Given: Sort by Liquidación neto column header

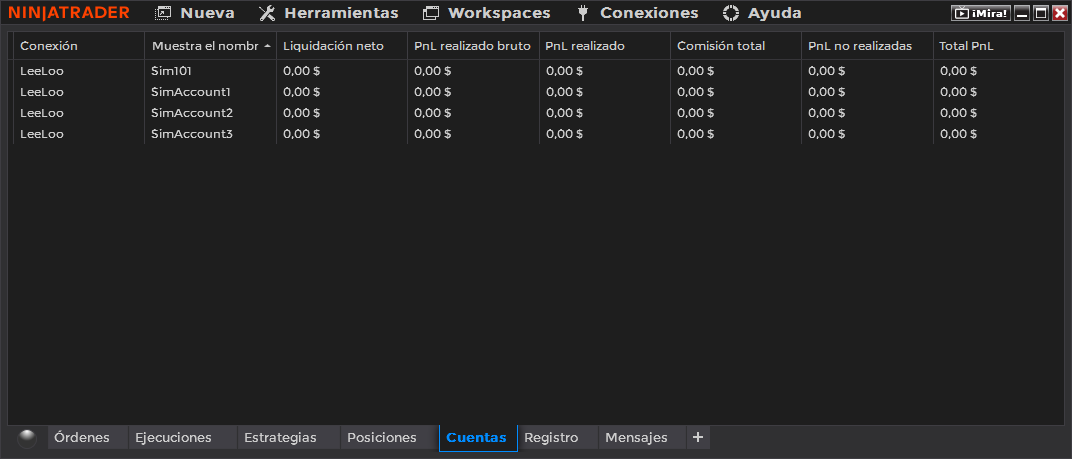Looking at the screenshot, I should [342, 46].
